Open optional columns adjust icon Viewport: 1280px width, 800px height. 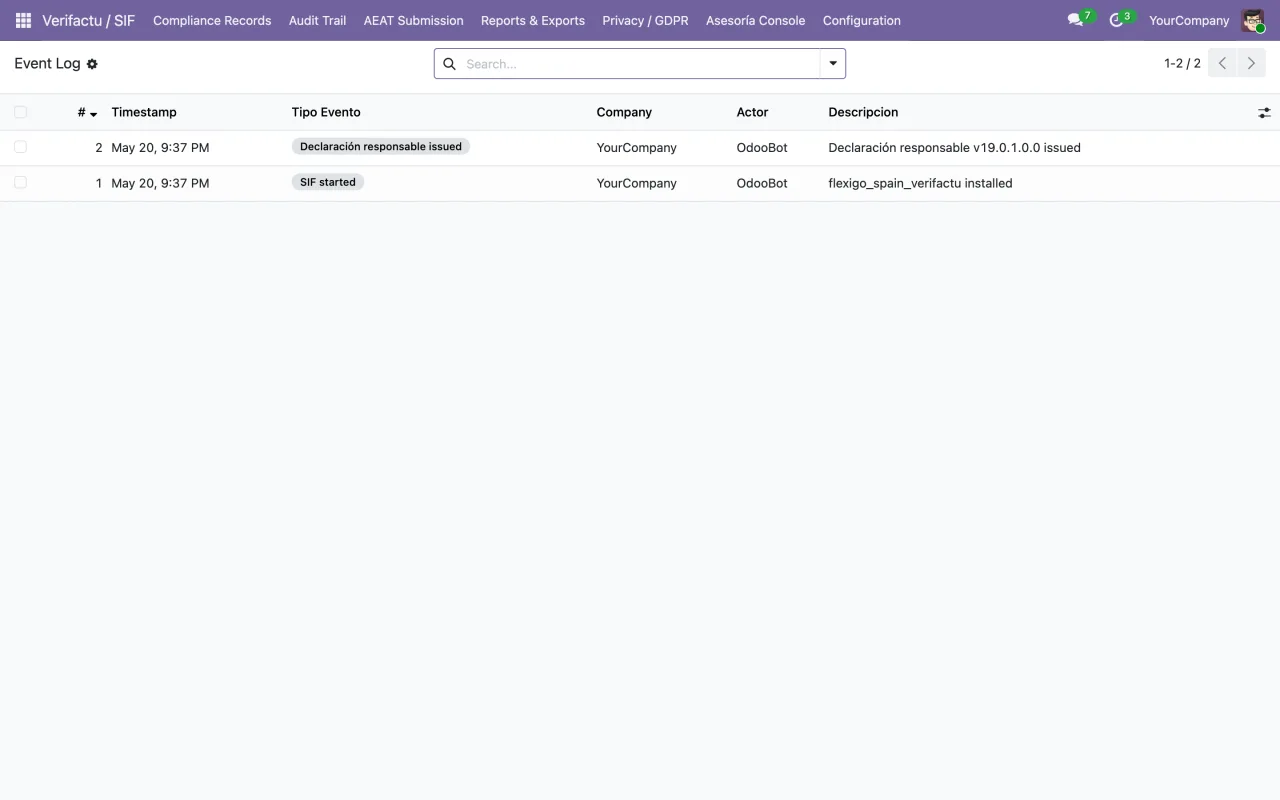(1264, 113)
